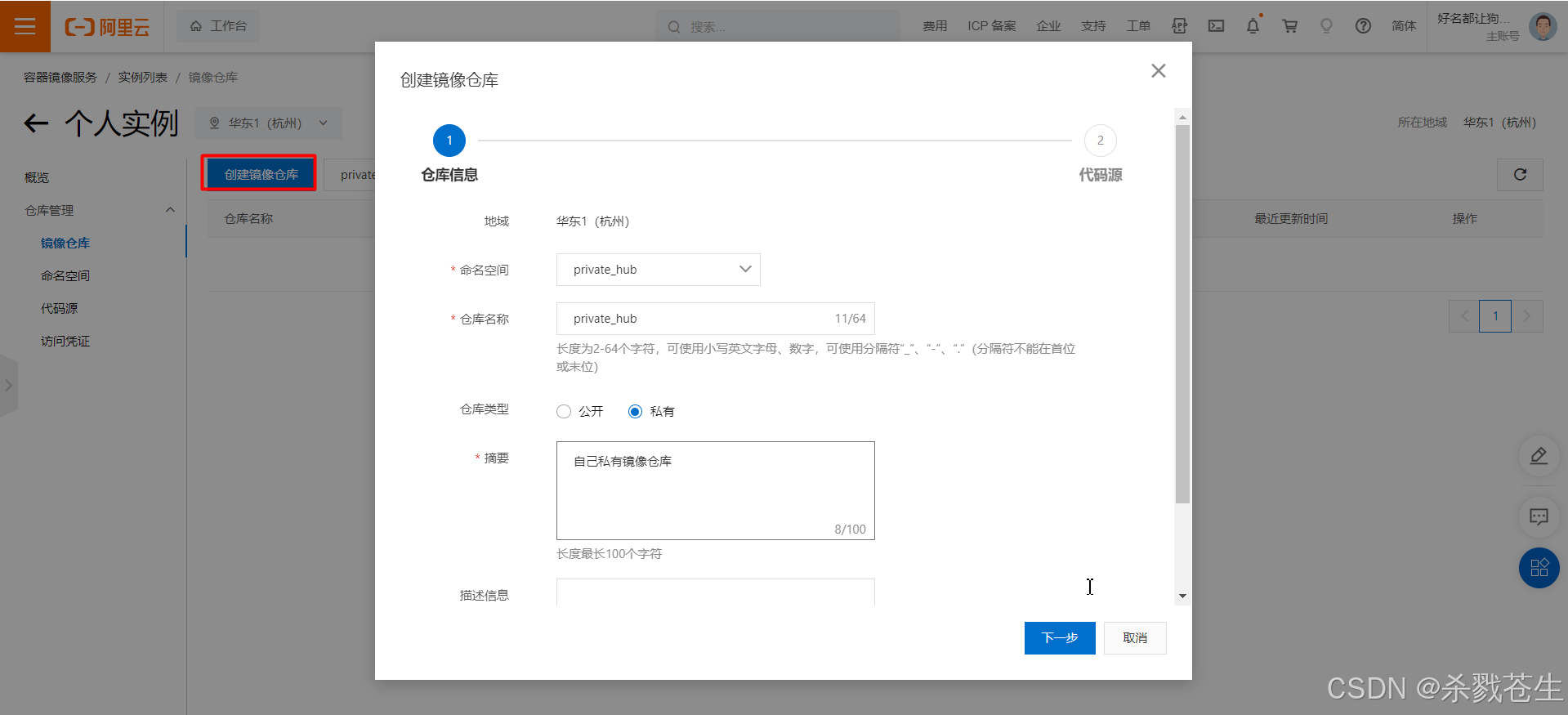Open the floating blue apps widget
1568x715 pixels.
pos(1539,568)
